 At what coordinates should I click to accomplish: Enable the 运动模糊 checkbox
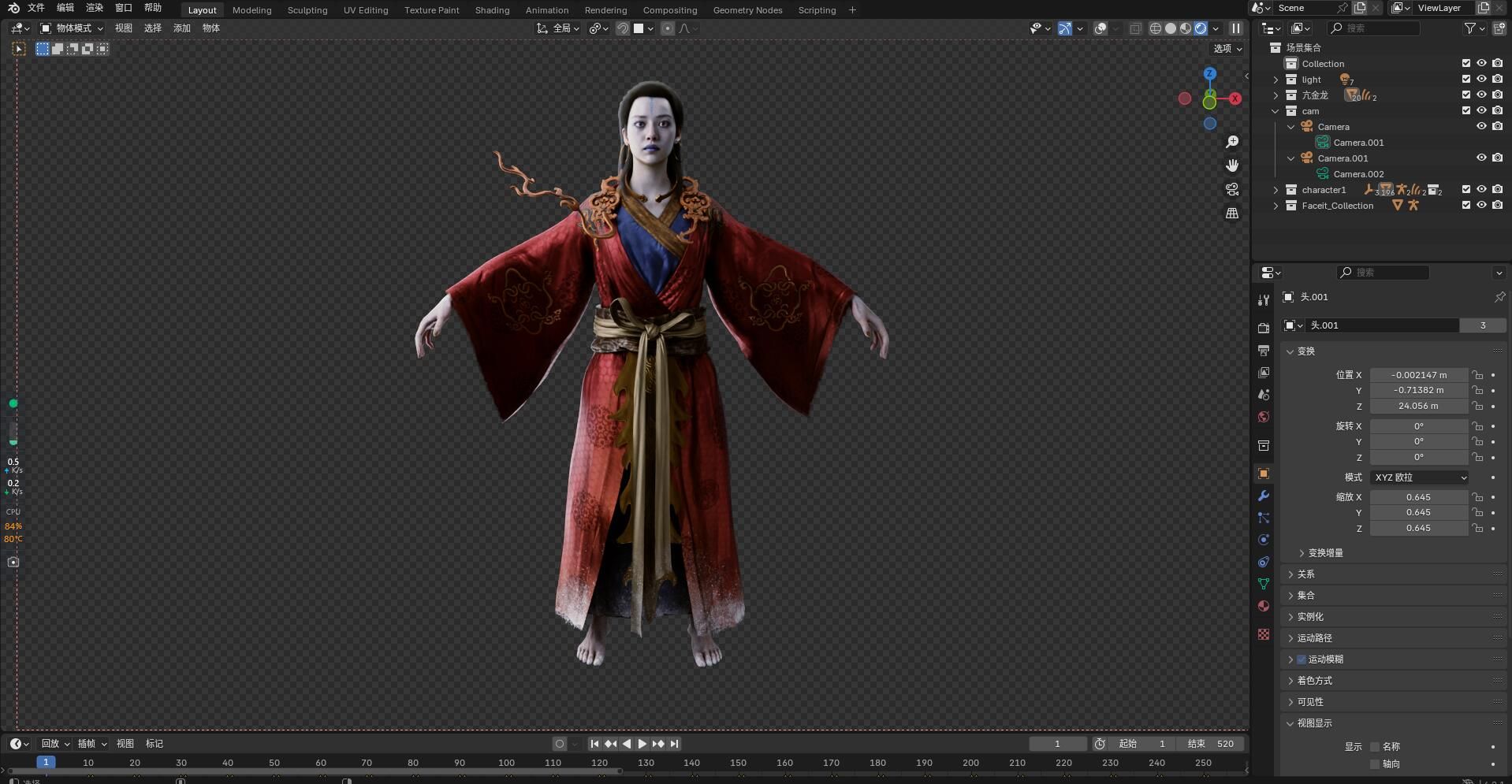click(x=1302, y=660)
